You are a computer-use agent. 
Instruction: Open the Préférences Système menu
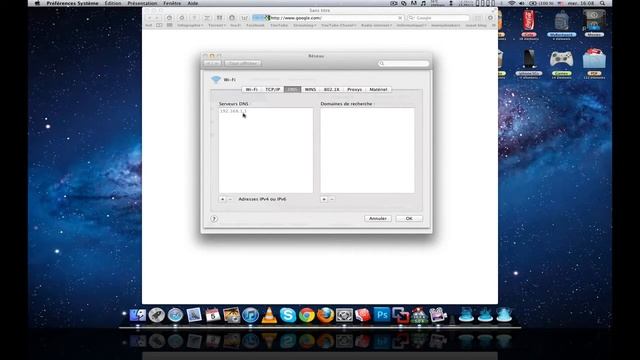click(x=72, y=3)
